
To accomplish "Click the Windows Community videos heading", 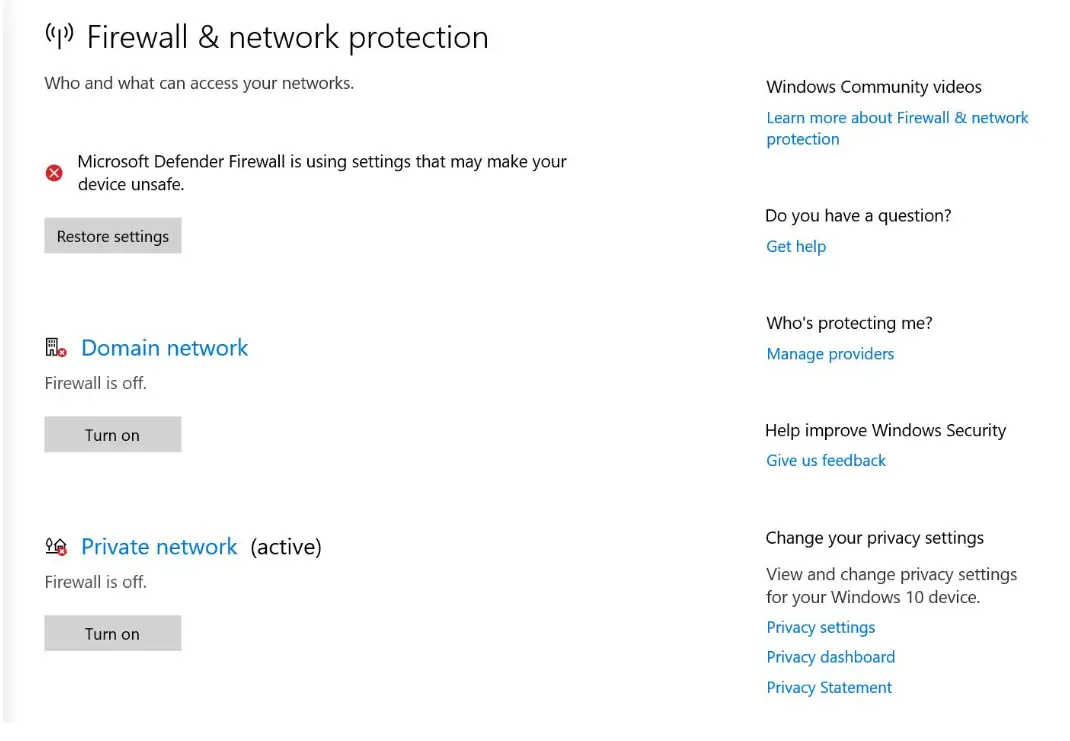I will click(873, 87).
